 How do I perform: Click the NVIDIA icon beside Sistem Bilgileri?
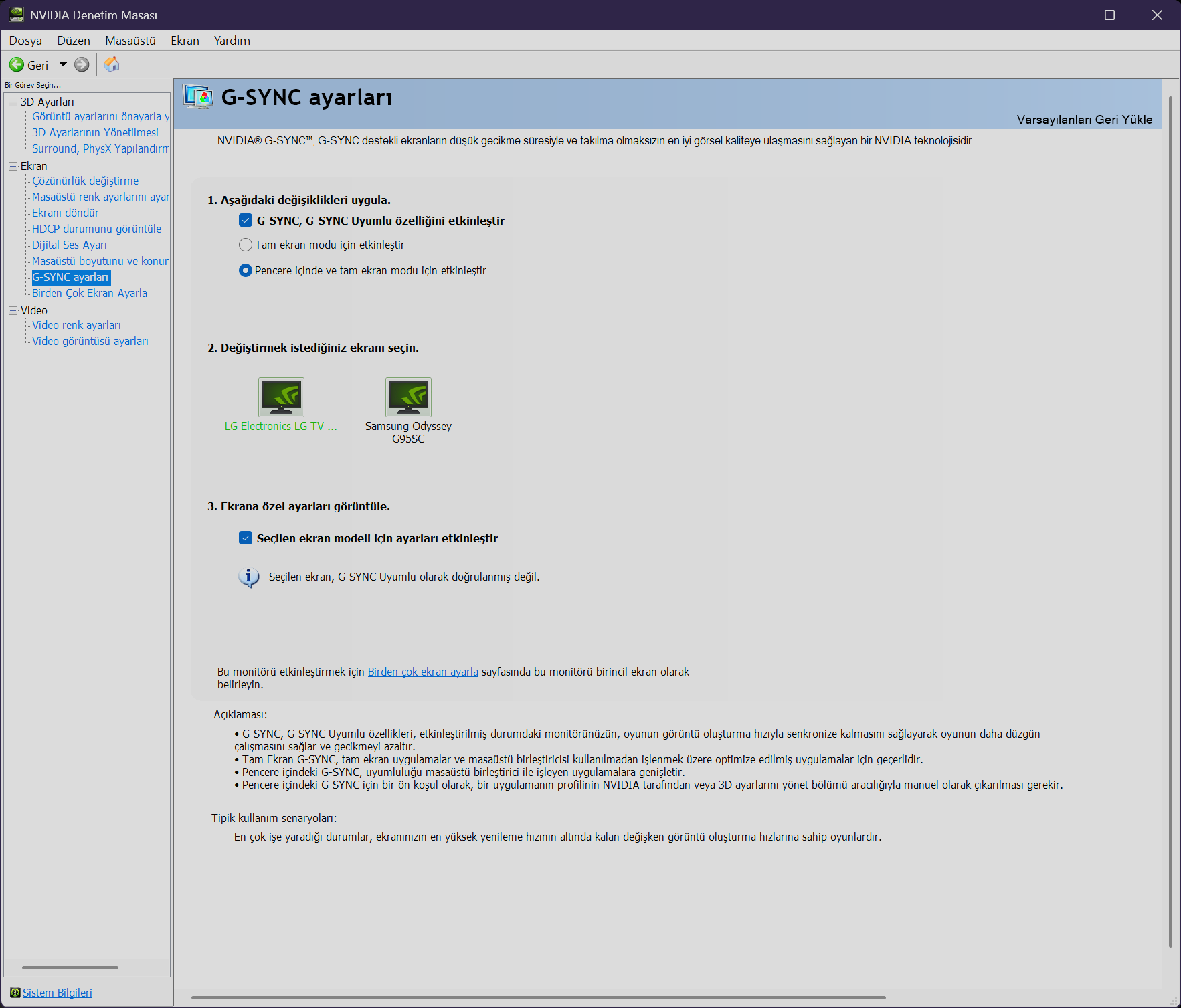[x=15, y=993]
